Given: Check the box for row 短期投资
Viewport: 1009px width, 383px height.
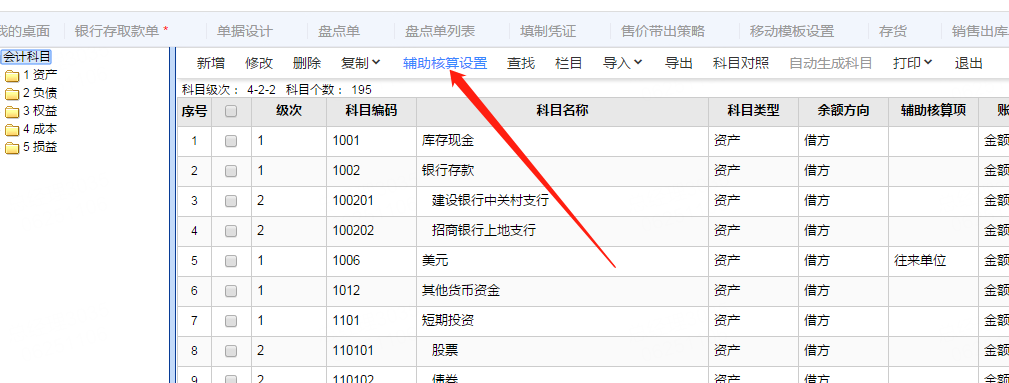Looking at the screenshot, I should pos(231,321).
